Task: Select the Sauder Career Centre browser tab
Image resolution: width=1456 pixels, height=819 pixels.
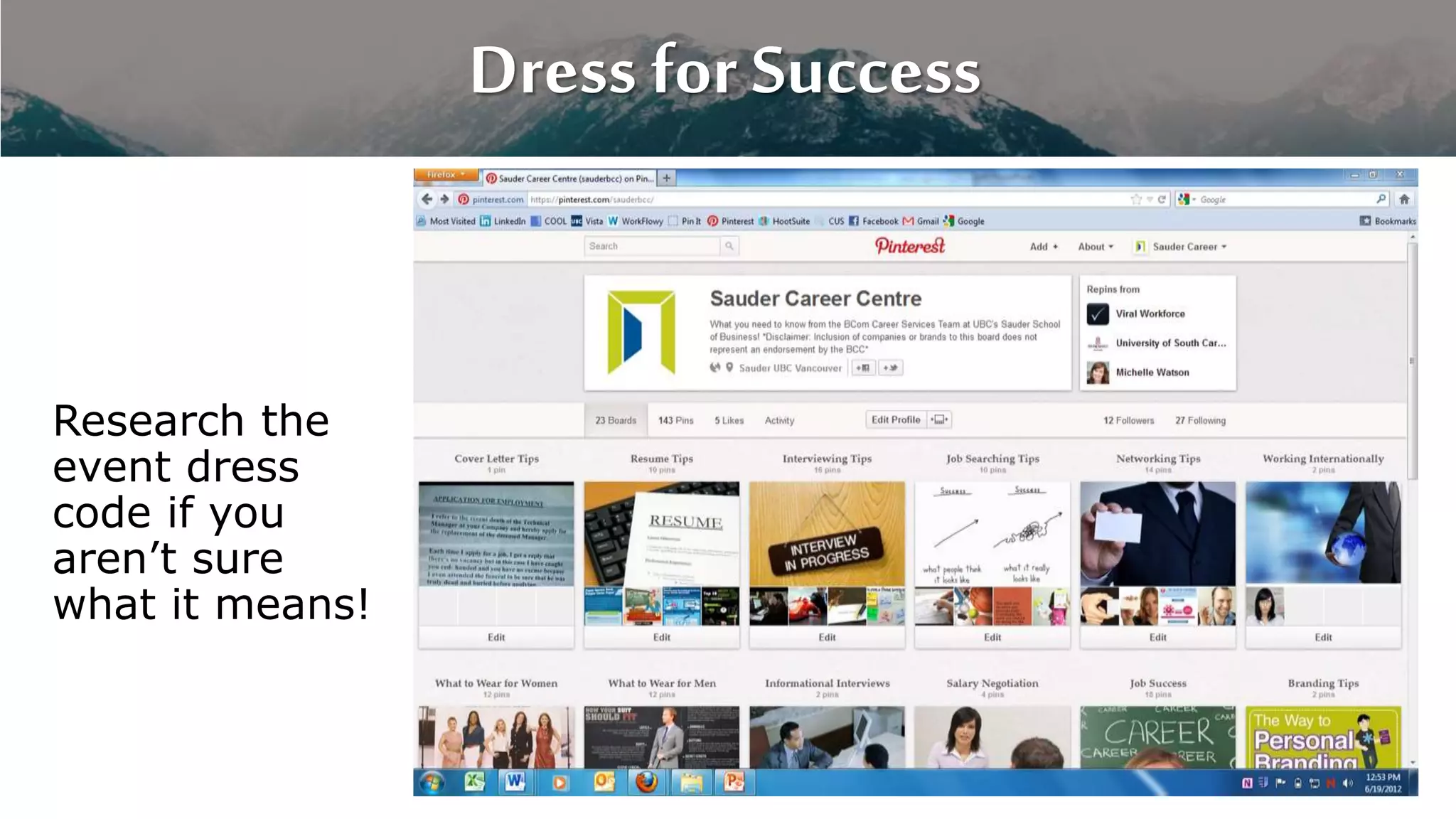Action: pyautogui.click(x=570, y=178)
